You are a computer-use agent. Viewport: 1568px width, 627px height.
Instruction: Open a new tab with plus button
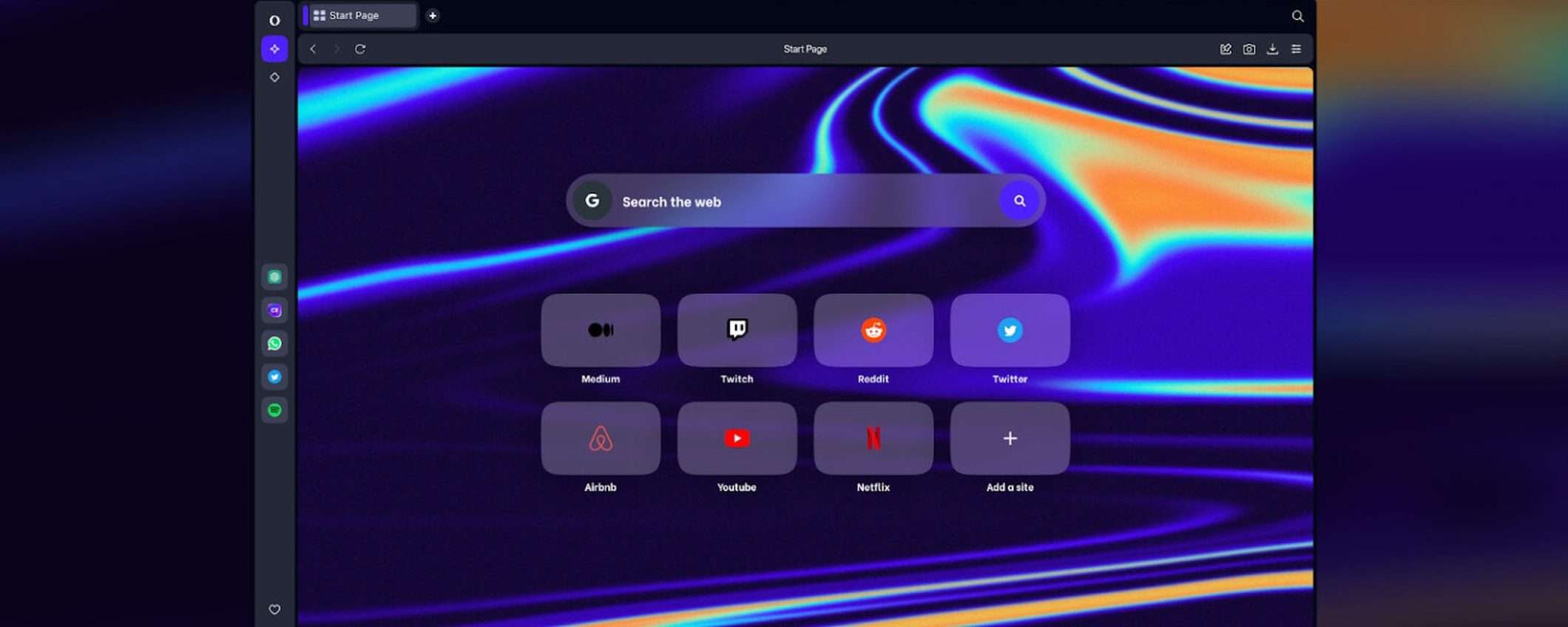[x=433, y=16]
